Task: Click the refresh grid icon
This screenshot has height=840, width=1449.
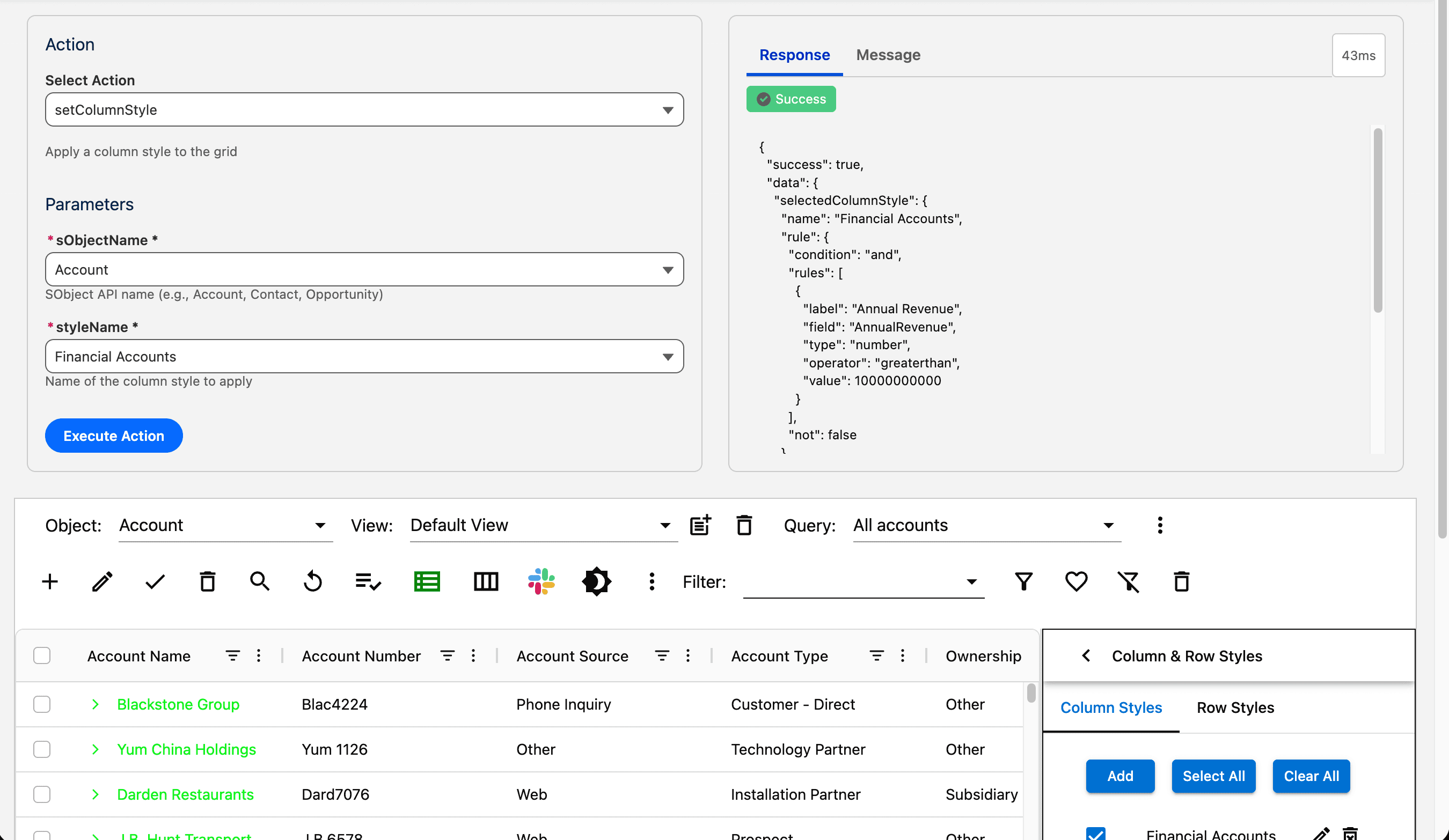Action: 313,581
